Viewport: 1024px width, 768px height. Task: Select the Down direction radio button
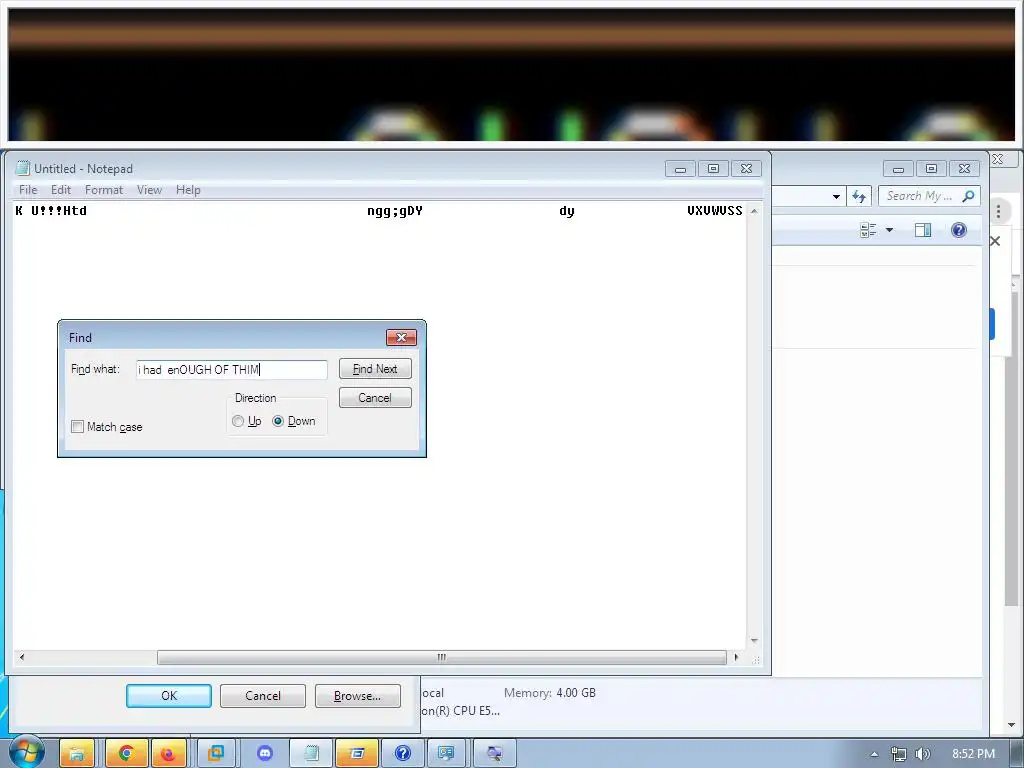(278, 421)
